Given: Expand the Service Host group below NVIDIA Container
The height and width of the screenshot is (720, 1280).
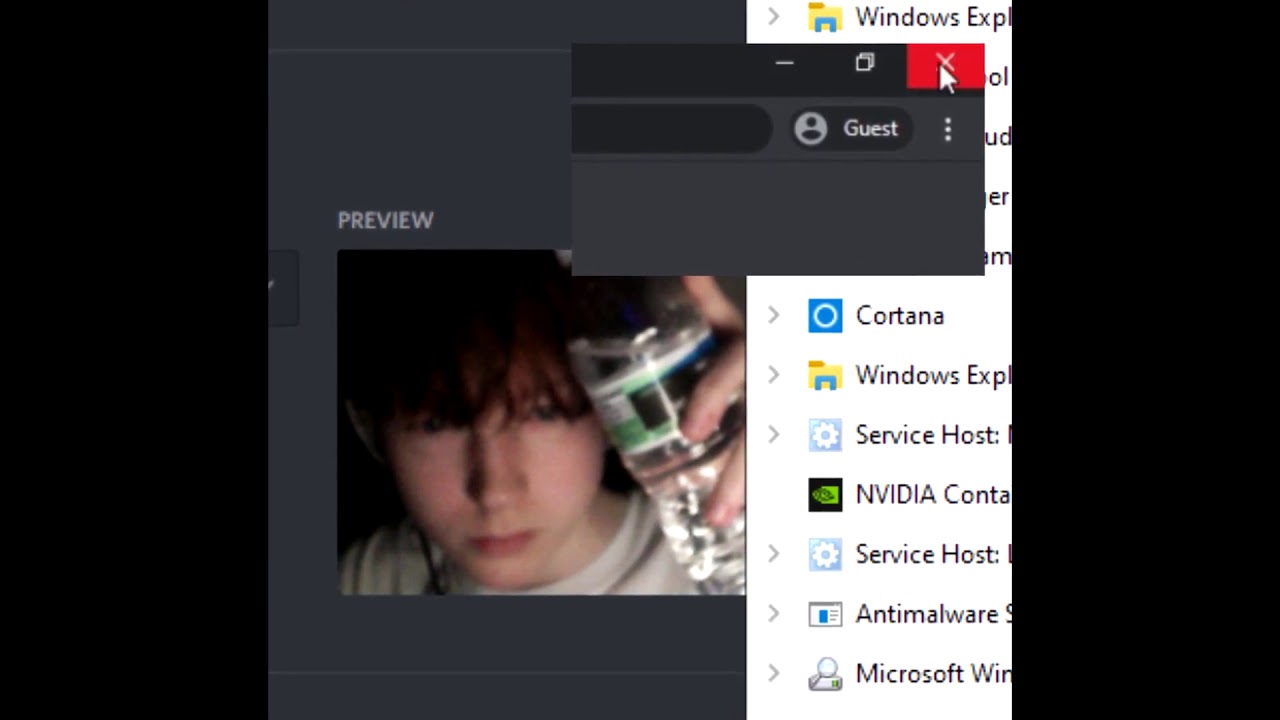Looking at the screenshot, I should [773, 555].
